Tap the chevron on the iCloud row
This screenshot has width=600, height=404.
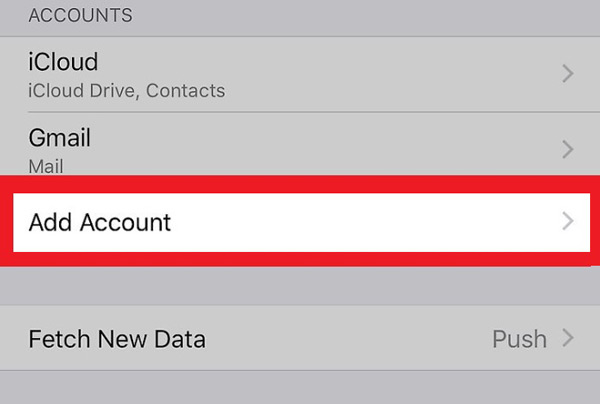(x=568, y=74)
